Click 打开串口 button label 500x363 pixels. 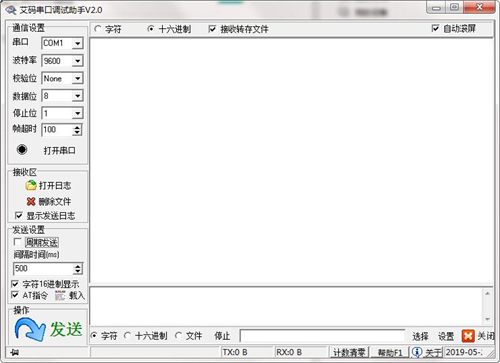click(x=59, y=150)
